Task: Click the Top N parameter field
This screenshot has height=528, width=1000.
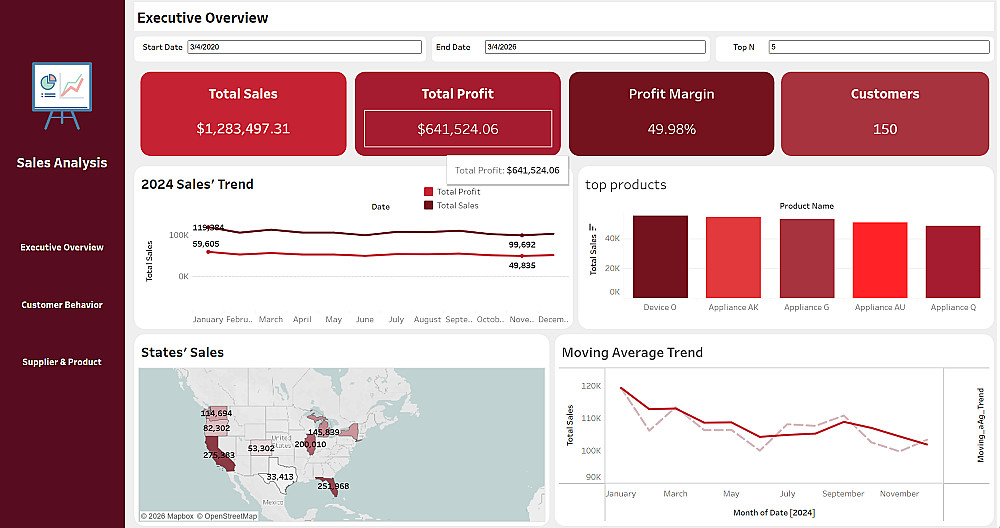Action: click(878, 47)
